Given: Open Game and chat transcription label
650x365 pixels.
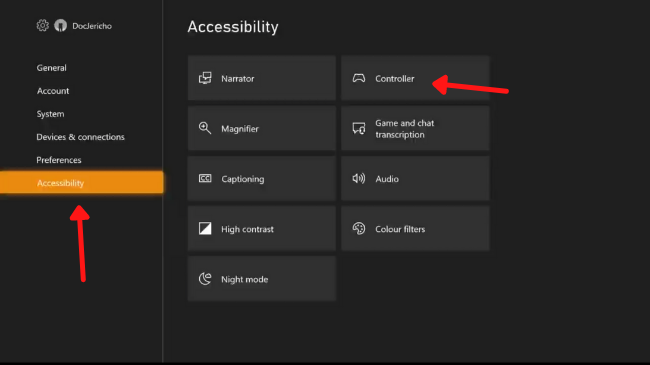Looking at the screenshot, I should point(405,129).
